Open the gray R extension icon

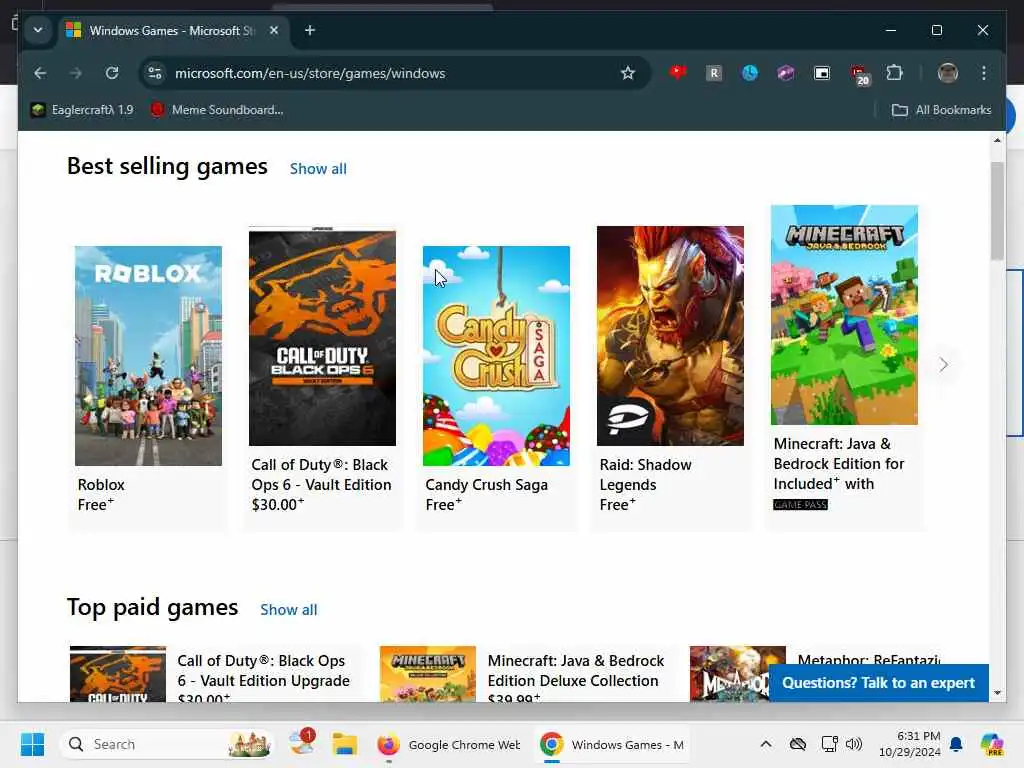[x=714, y=73]
